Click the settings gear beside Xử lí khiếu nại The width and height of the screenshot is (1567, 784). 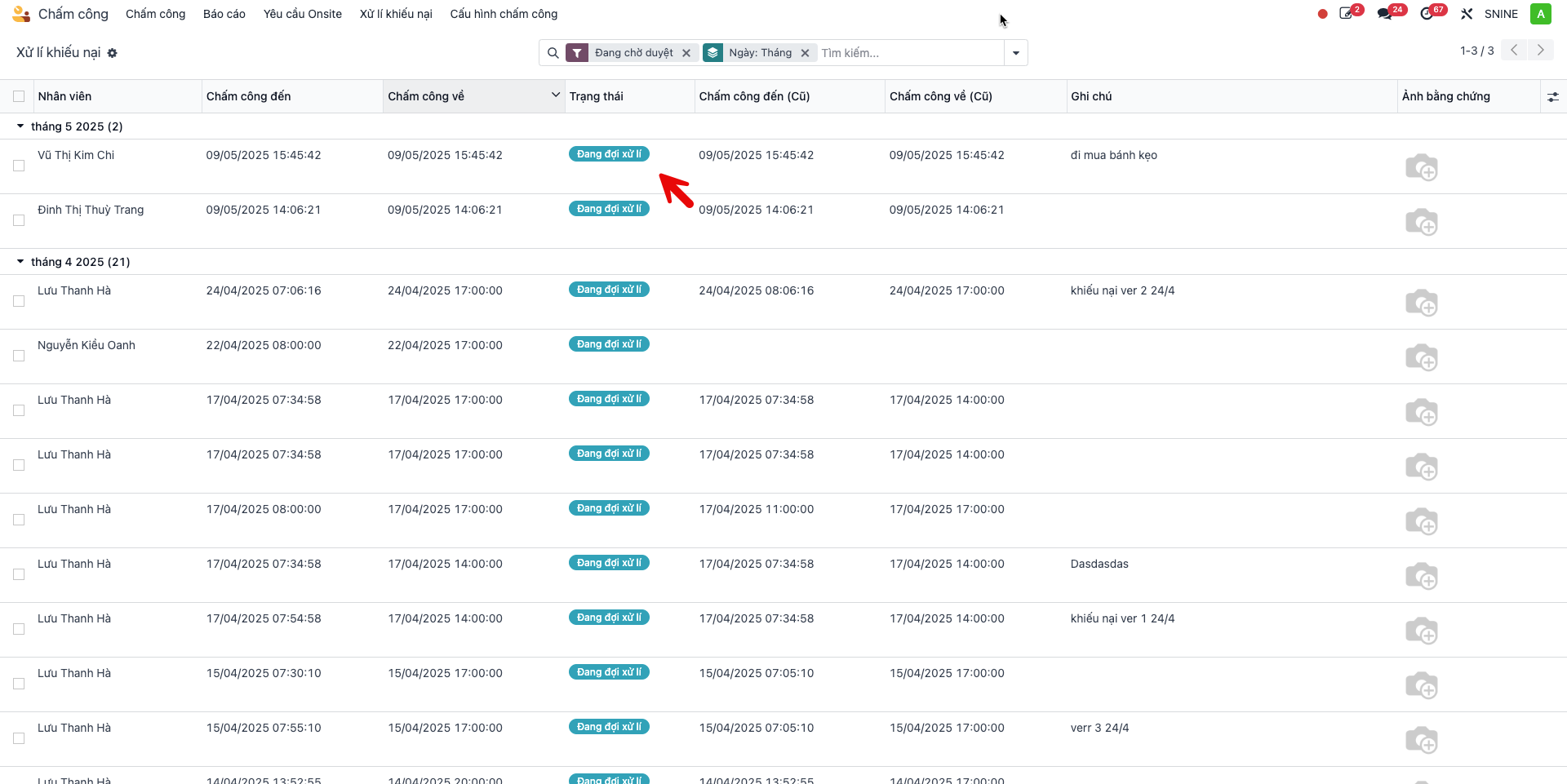tap(113, 53)
